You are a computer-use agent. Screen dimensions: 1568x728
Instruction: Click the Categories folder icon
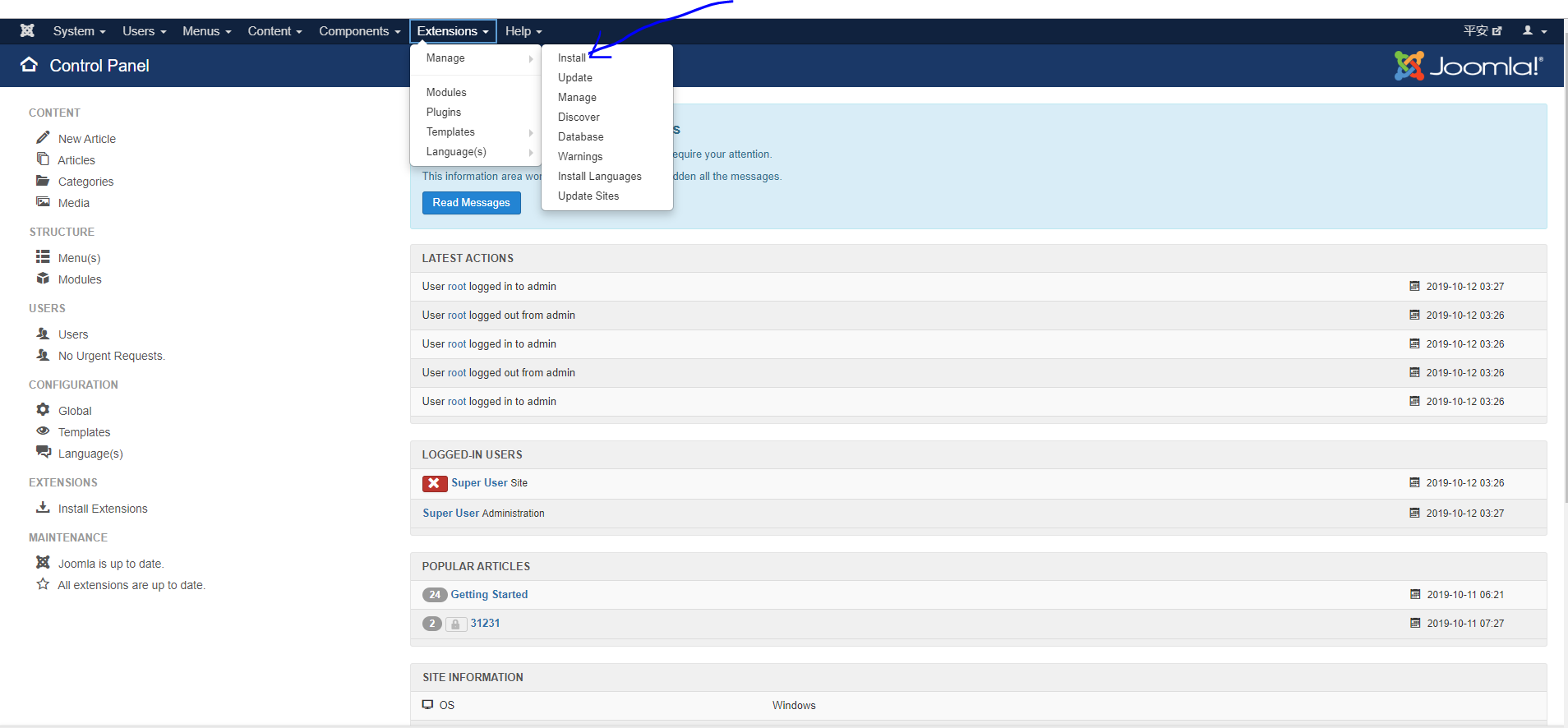[43, 181]
